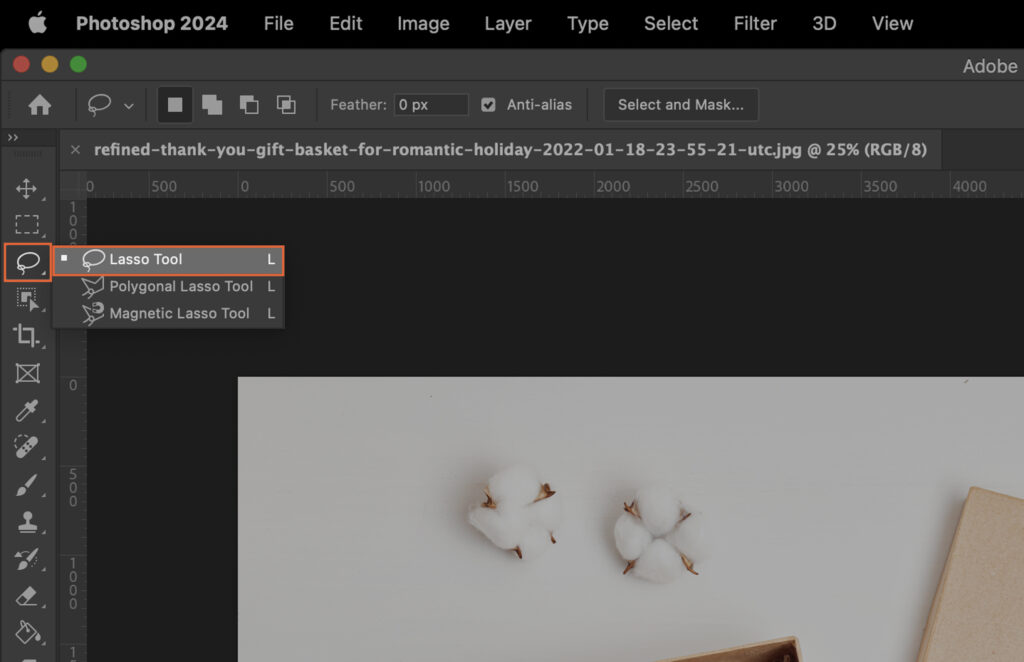Select the Rectangular Marquee tool
Image resolution: width=1024 pixels, height=662 pixels.
[27, 225]
